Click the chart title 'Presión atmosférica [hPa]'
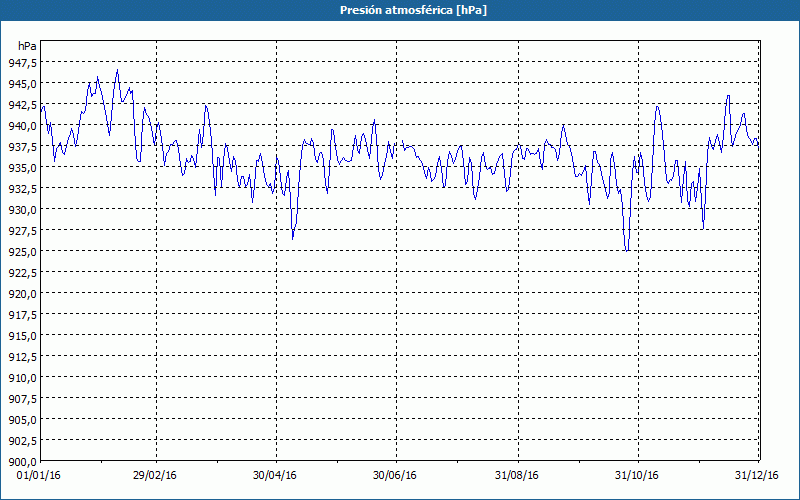Viewport: 800px width, 500px height. [x=413, y=10]
